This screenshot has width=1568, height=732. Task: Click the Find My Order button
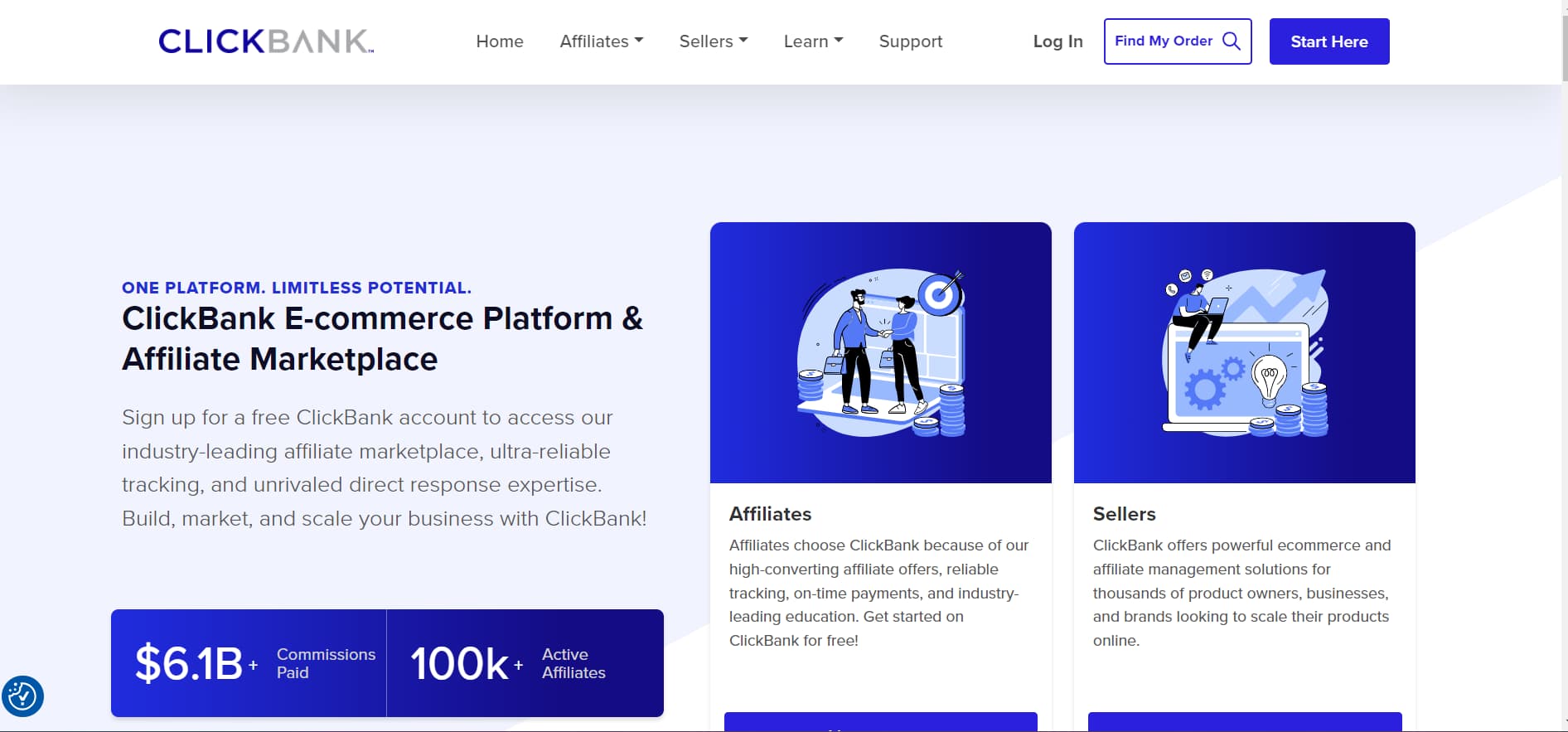[x=1178, y=41]
